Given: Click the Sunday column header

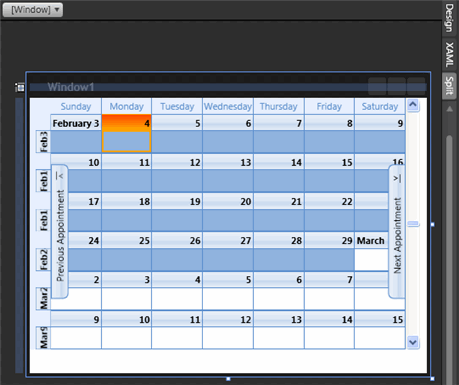Looking at the screenshot, I should 76,107.
